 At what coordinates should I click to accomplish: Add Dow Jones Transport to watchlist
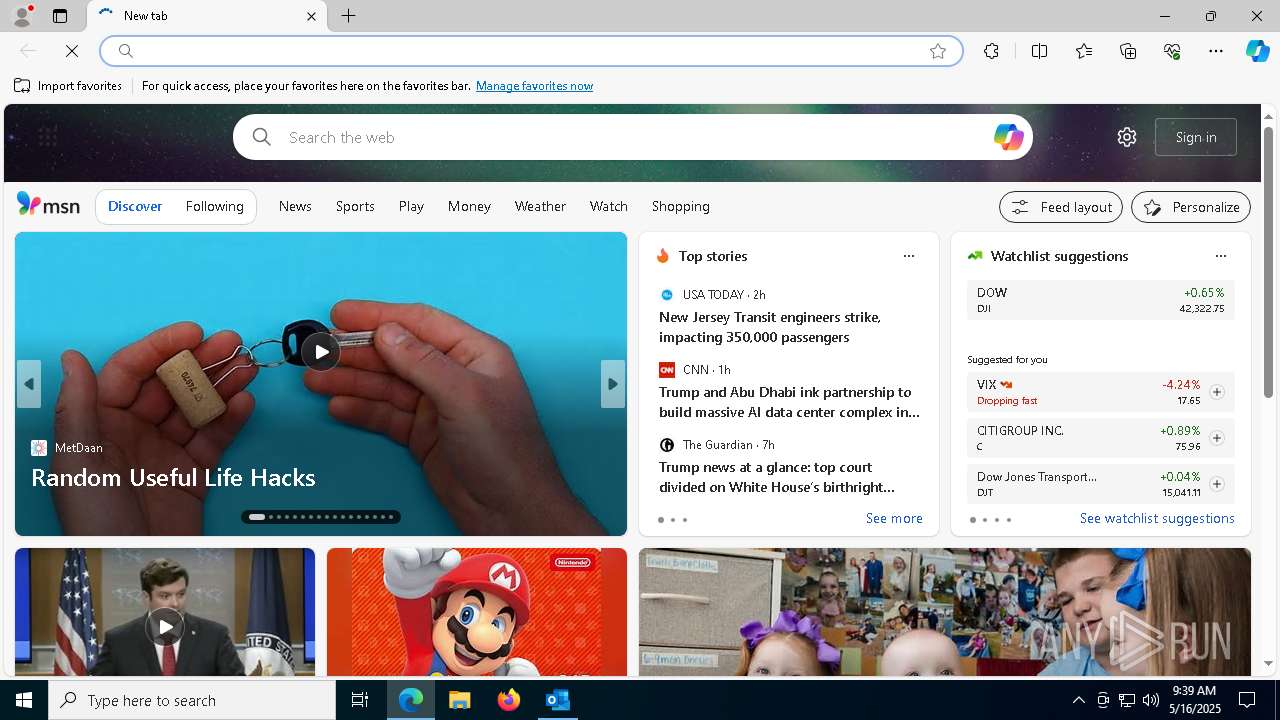click(x=1216, y=484)
